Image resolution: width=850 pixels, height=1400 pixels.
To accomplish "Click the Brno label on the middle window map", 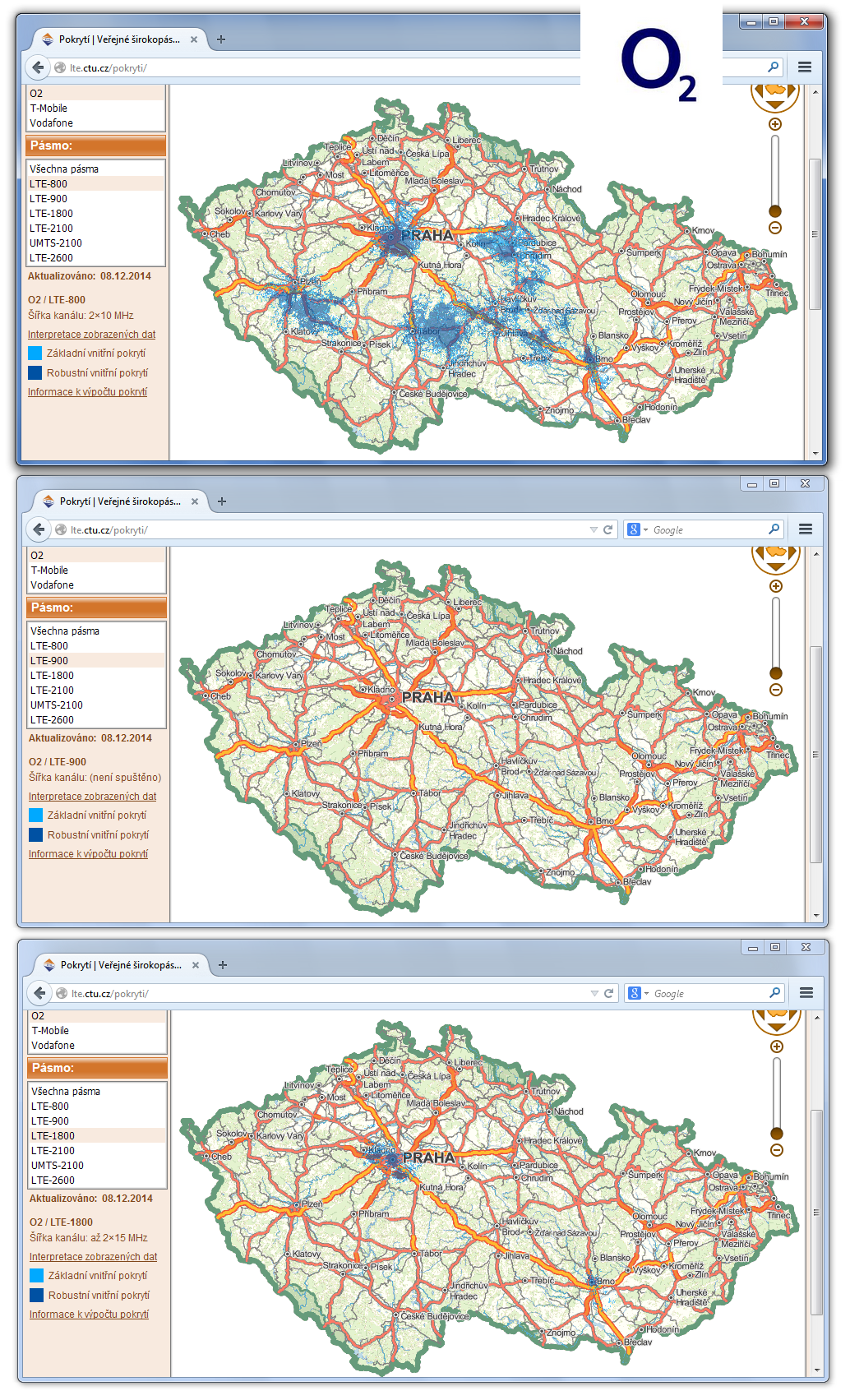I will [x=605, y=820].
